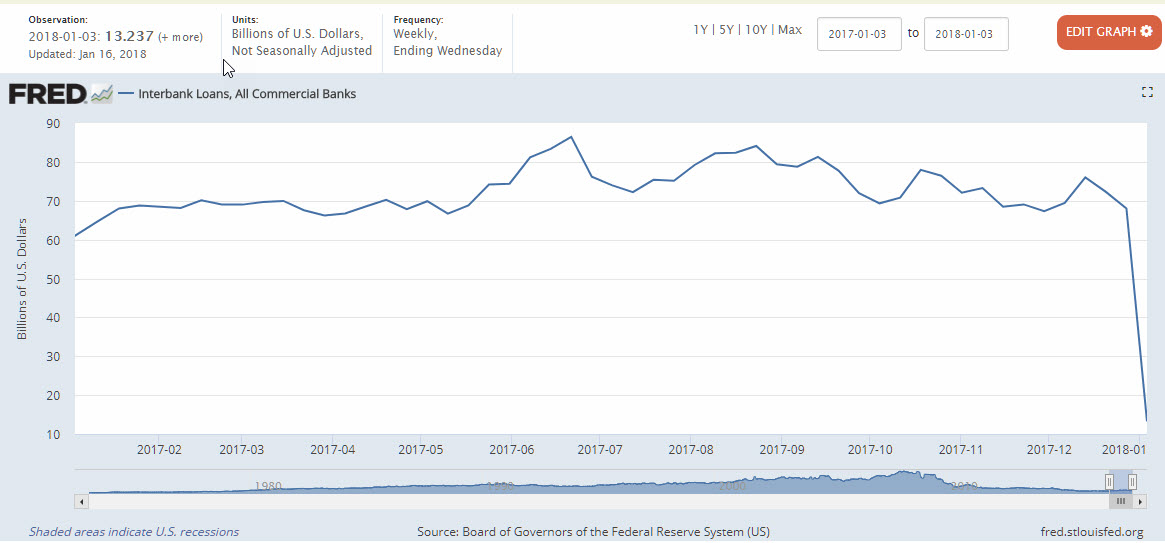Enter fullscreen chart view
Image resolution: width=1165 pixels, height=543 pixels.
click(1147, 92)
